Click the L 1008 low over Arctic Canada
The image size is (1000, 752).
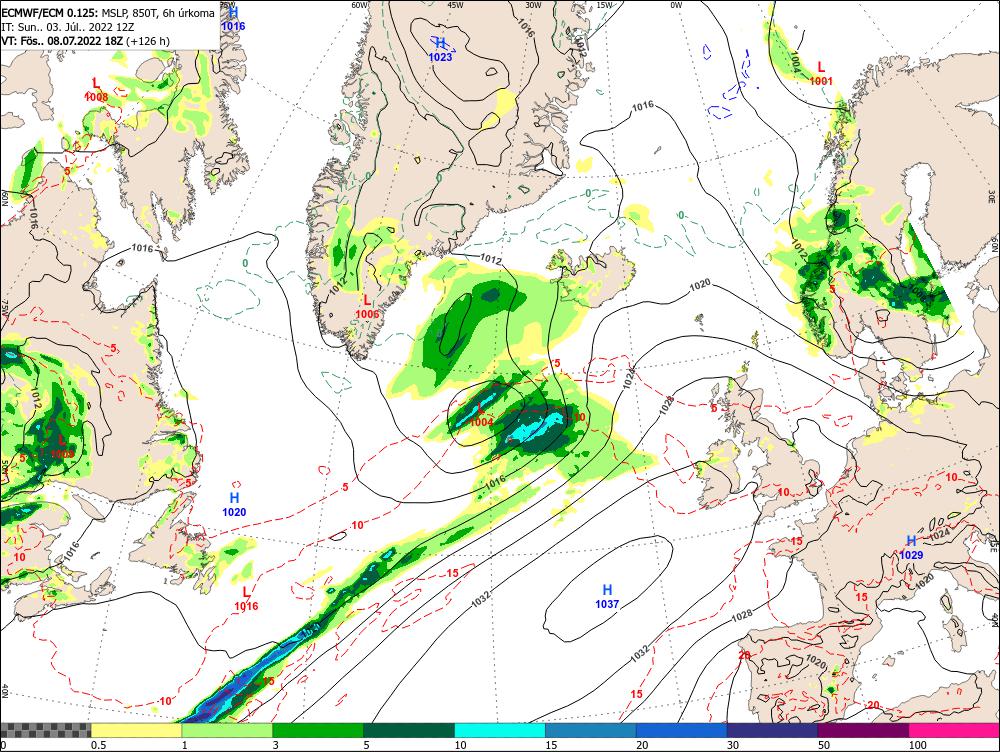click(96, 90)
